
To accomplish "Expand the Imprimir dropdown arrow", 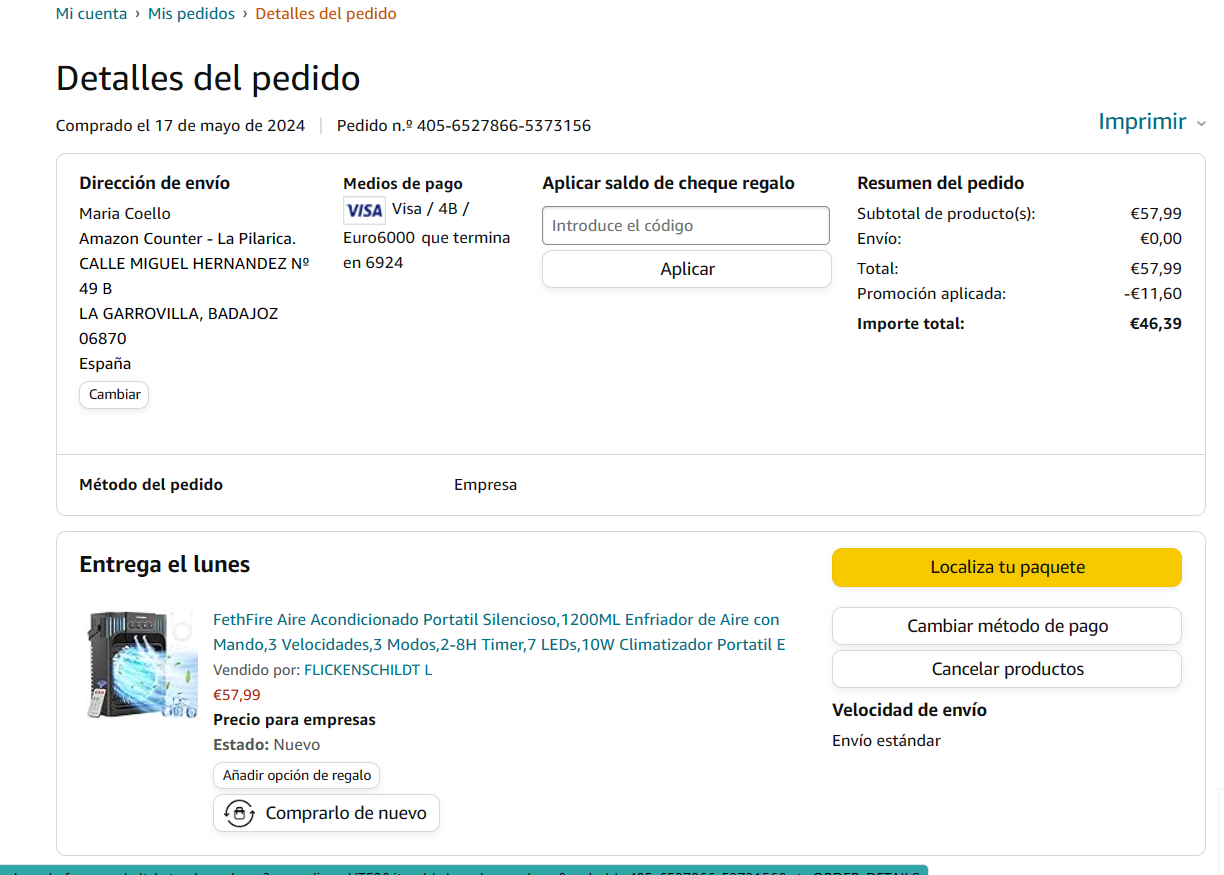I will pyautogui.click(x=1203, y=123).
